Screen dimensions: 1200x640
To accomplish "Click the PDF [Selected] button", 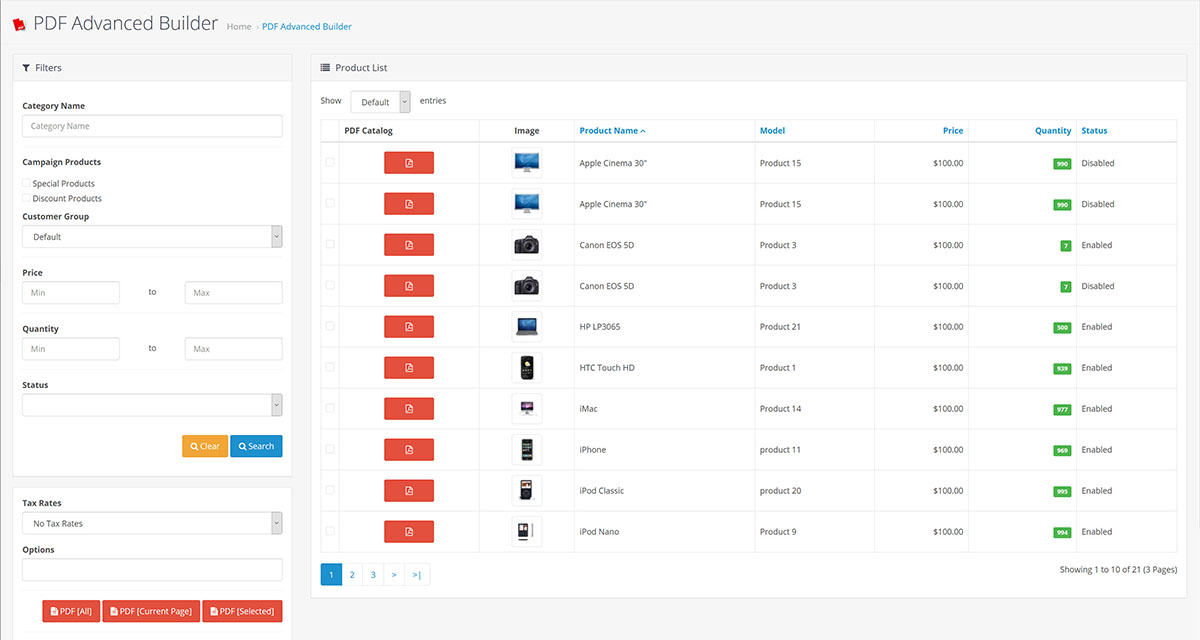I will pos(242,611).
